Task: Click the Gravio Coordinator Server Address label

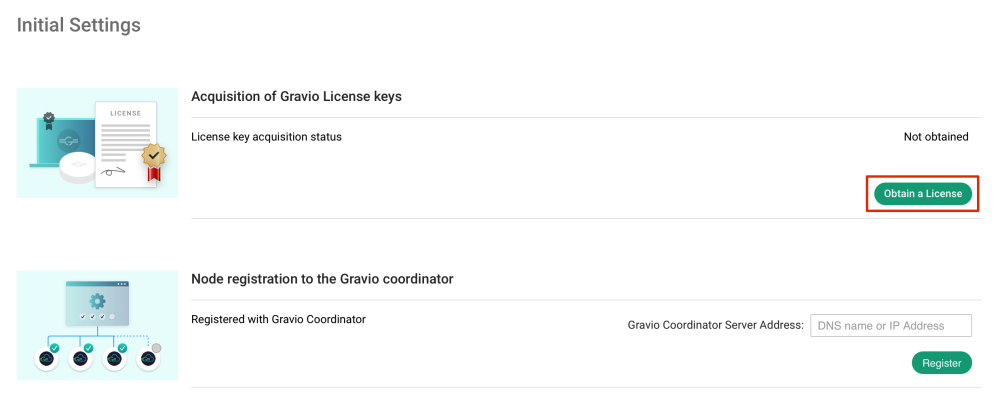Action: (715, 325)
